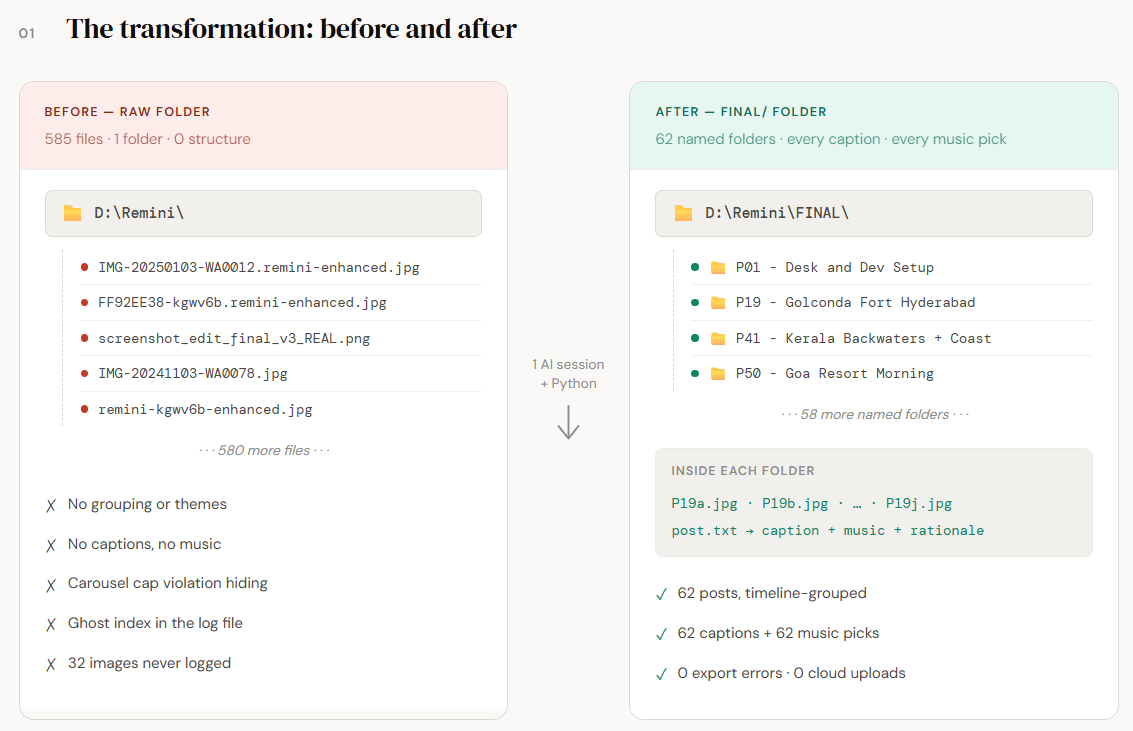Select the P01 Desk and Dev Setup folder icon
Viewport: 1133px width, 731px height.
[x=718, y=268]
